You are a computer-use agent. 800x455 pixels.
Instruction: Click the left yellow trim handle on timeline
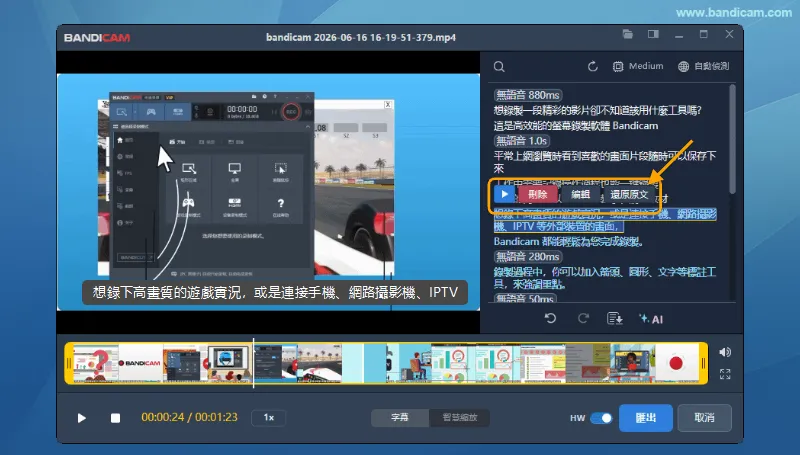pos(69,363)
